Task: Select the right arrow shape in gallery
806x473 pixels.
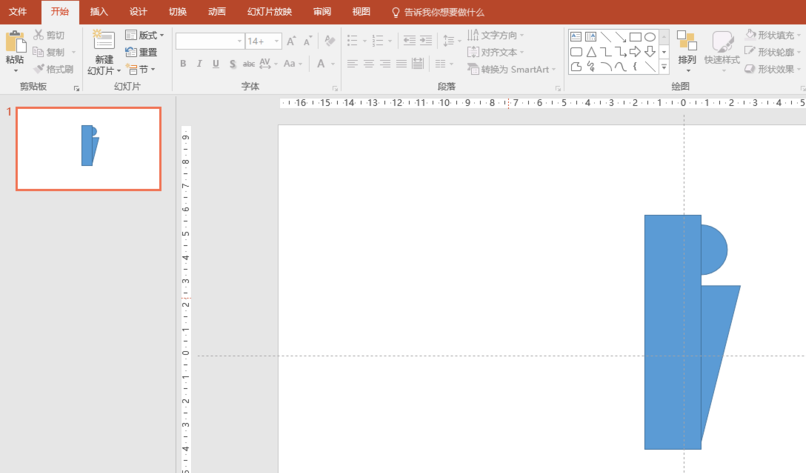Action: pyautogui.click(x=635, y=52)
